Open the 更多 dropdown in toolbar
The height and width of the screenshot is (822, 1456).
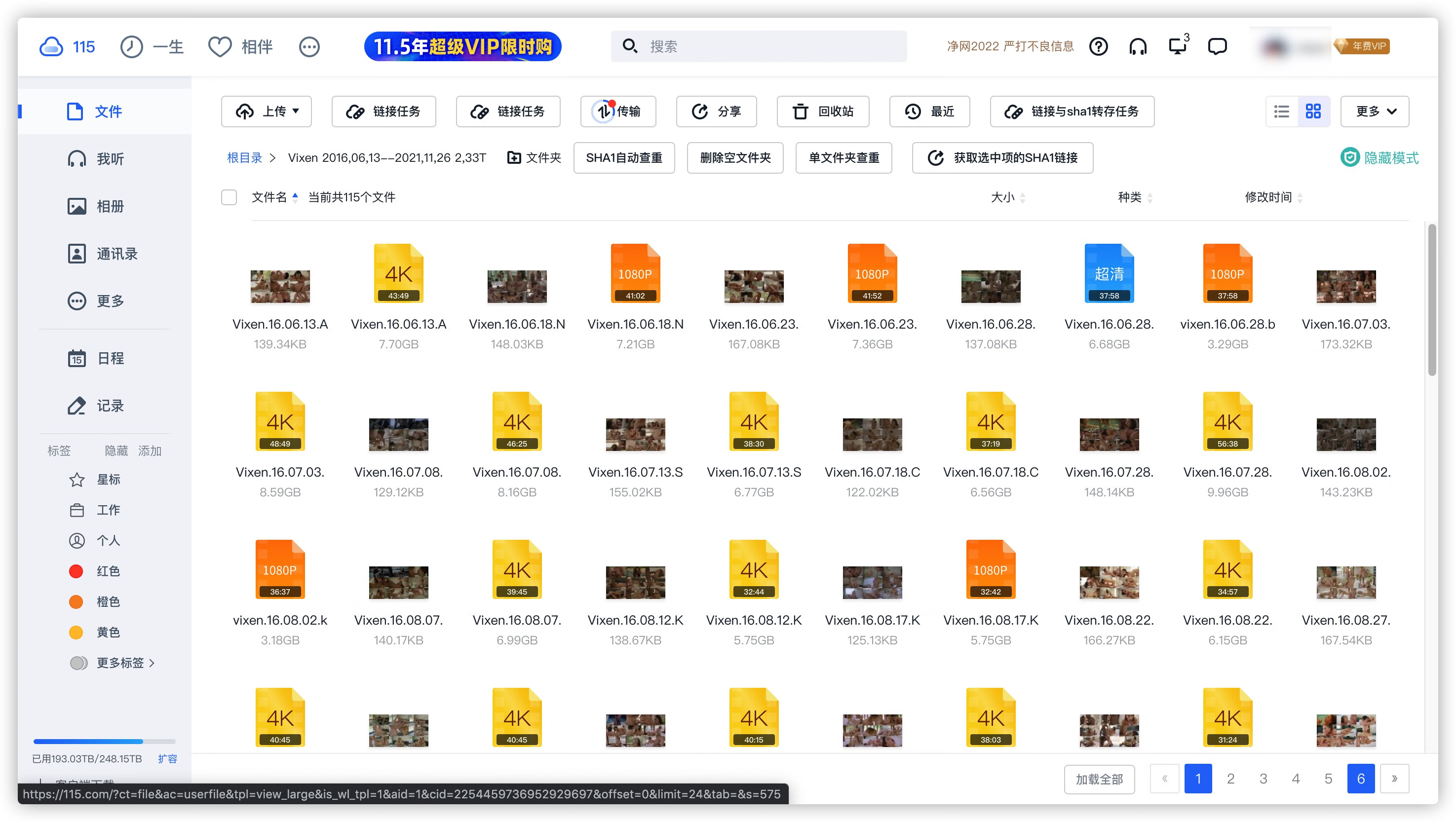tap(1375, 112)
